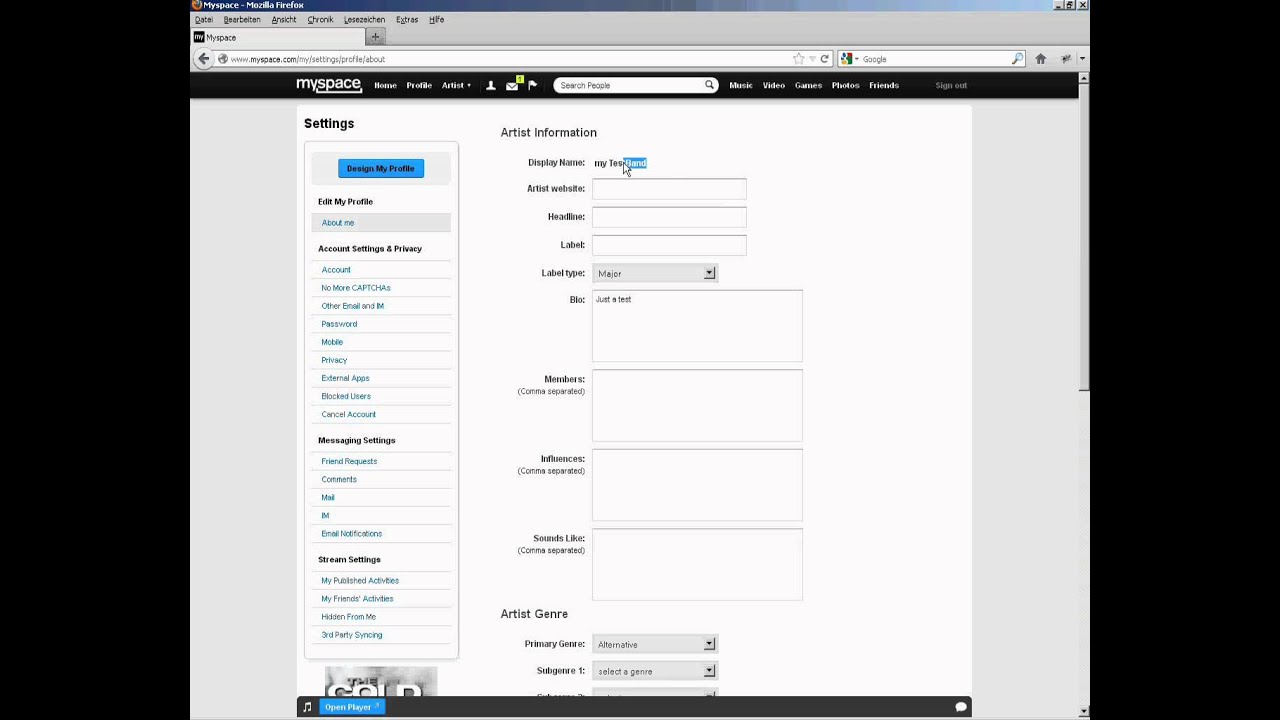Open friend requests person icon in Myspace bar
The height and width of the screenshot is (720, 1280).
tap(490, 85)
